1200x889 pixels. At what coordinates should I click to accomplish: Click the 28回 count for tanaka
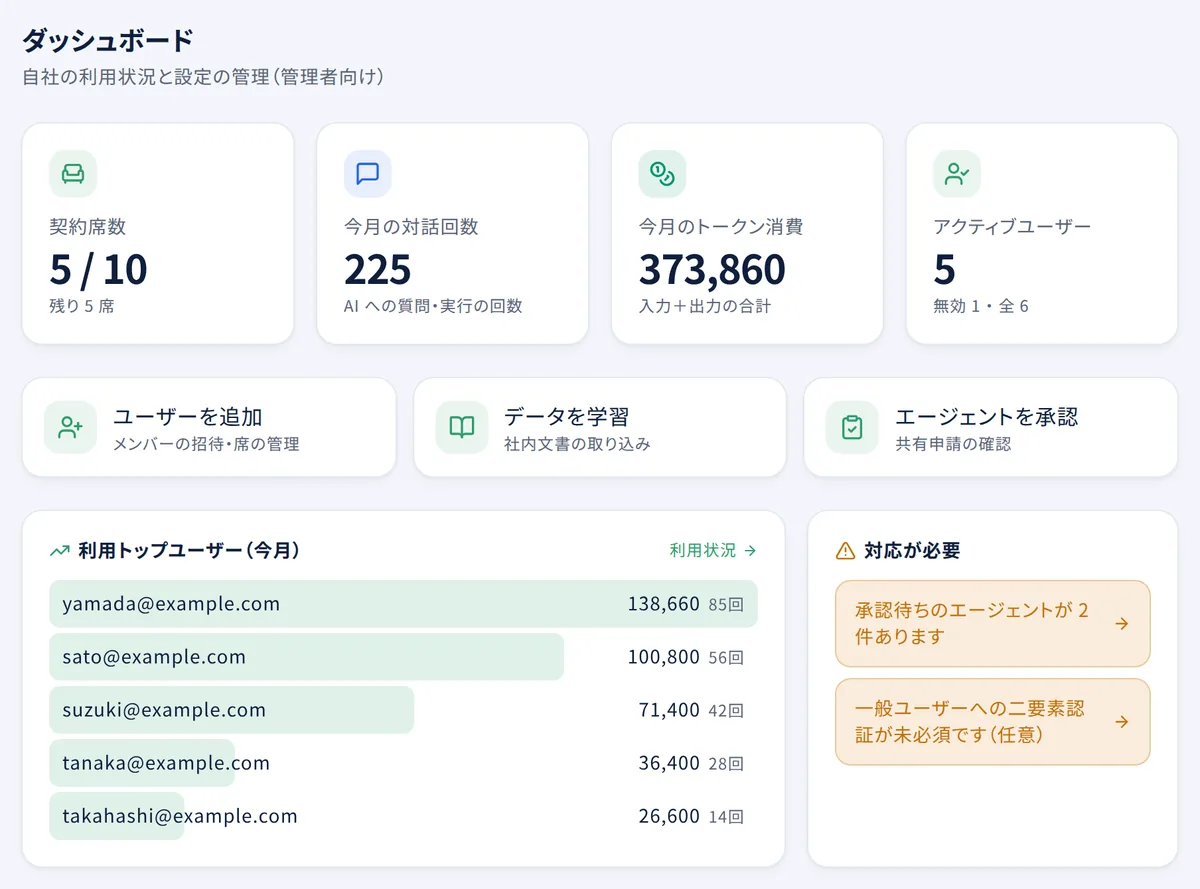pos(726,764)
